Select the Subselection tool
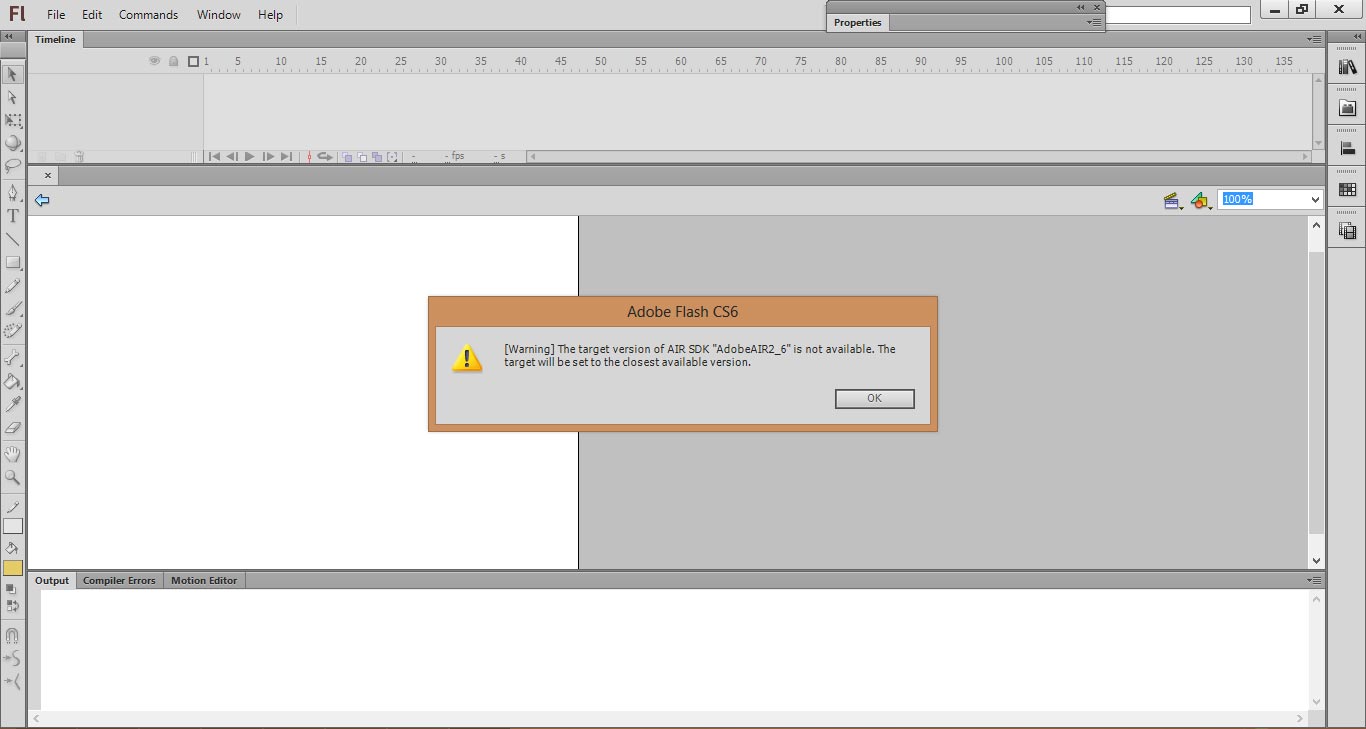 pos(13,98)
